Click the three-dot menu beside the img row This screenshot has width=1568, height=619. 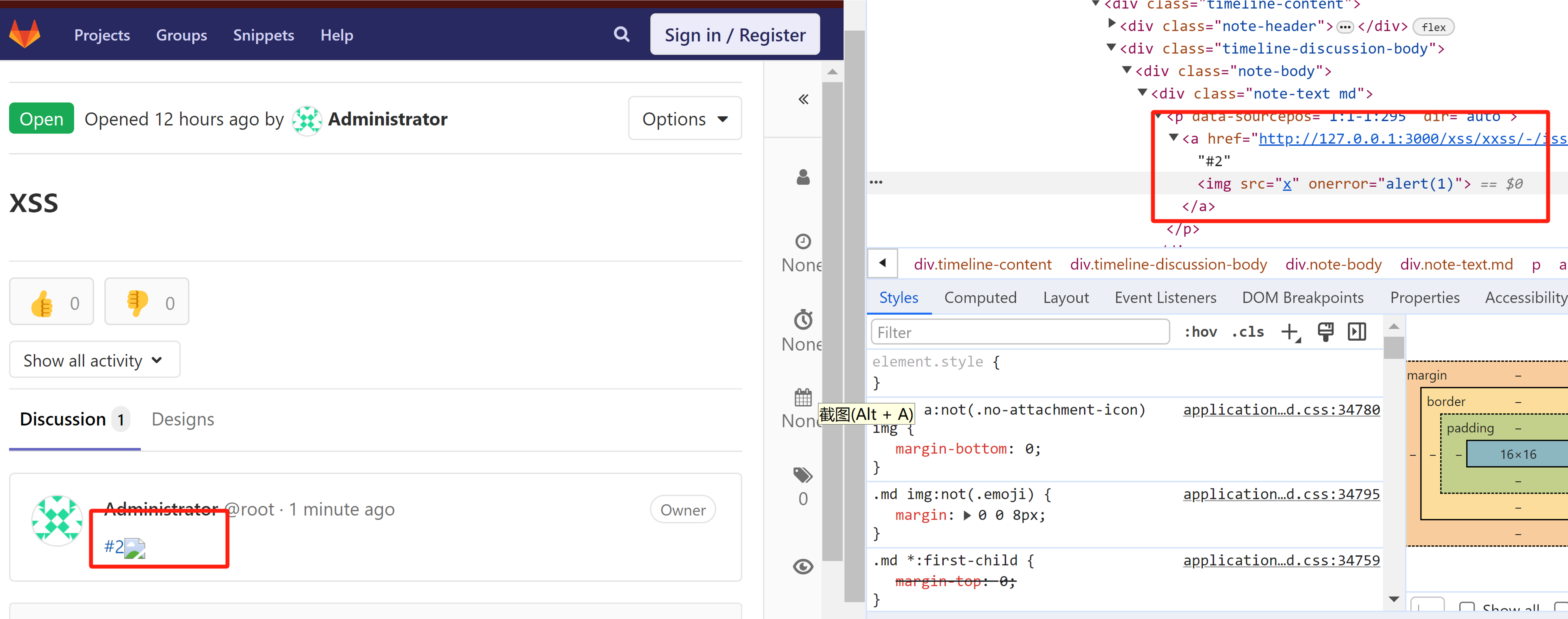(x=876, y=182)
